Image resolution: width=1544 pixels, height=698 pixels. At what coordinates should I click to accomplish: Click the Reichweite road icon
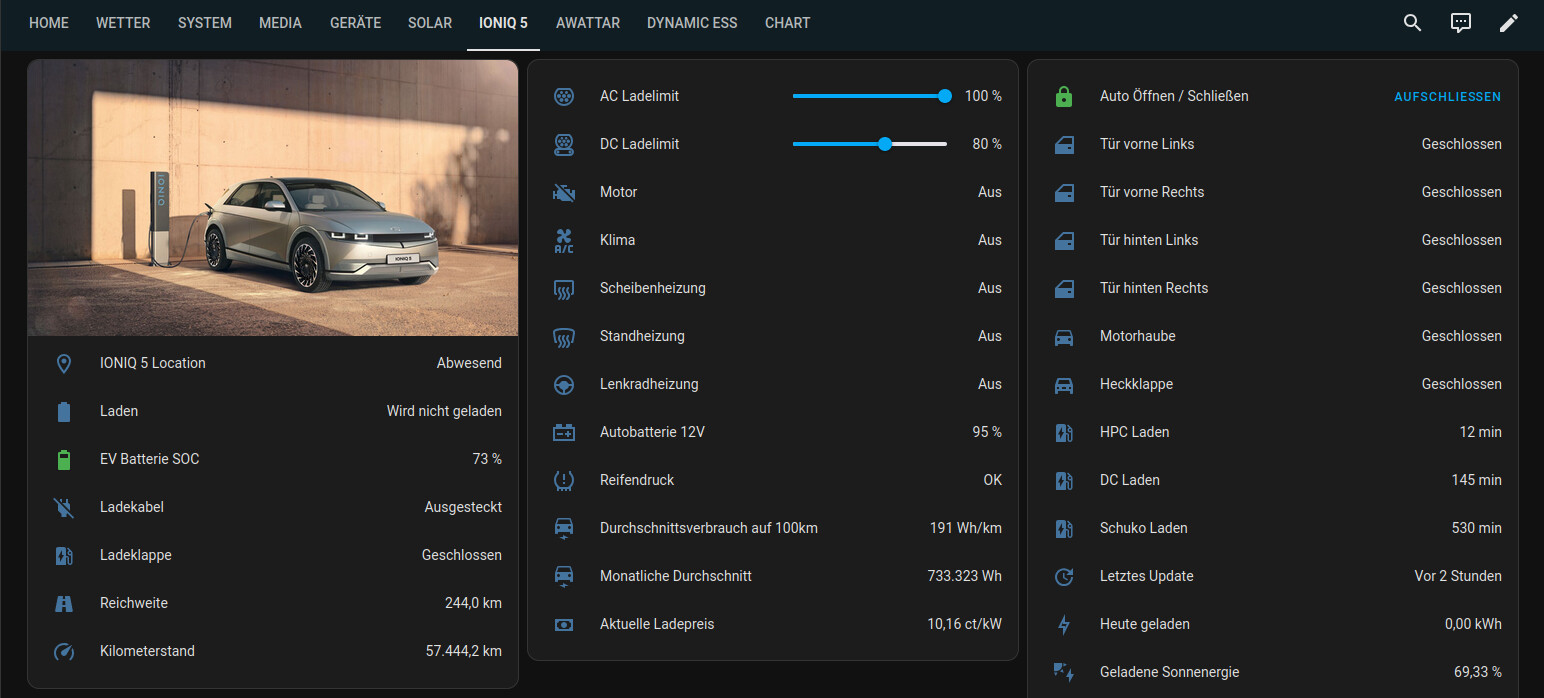click(x=64, y=604)
